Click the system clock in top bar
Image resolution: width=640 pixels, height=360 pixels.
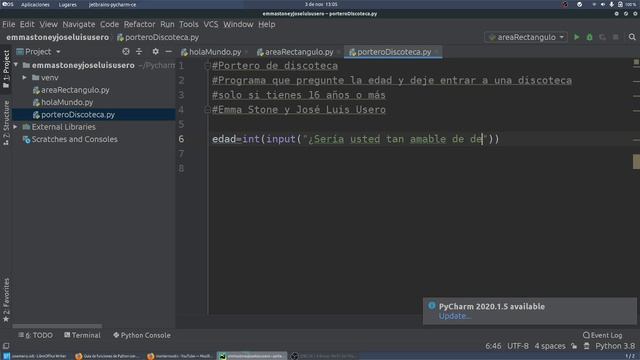click(321, 4)
